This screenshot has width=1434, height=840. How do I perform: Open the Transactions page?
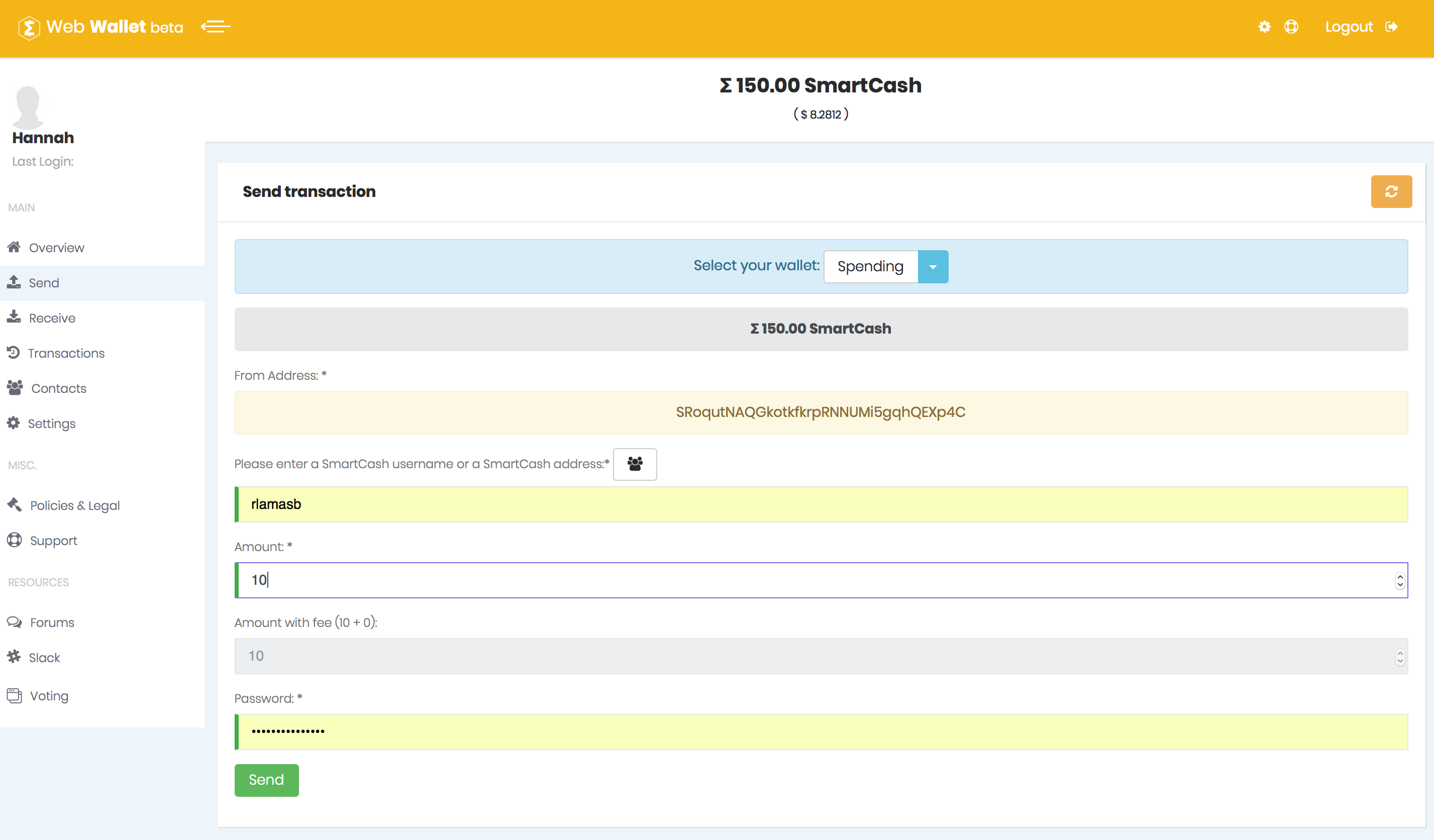pyautogui.click(x=66, y=353)
